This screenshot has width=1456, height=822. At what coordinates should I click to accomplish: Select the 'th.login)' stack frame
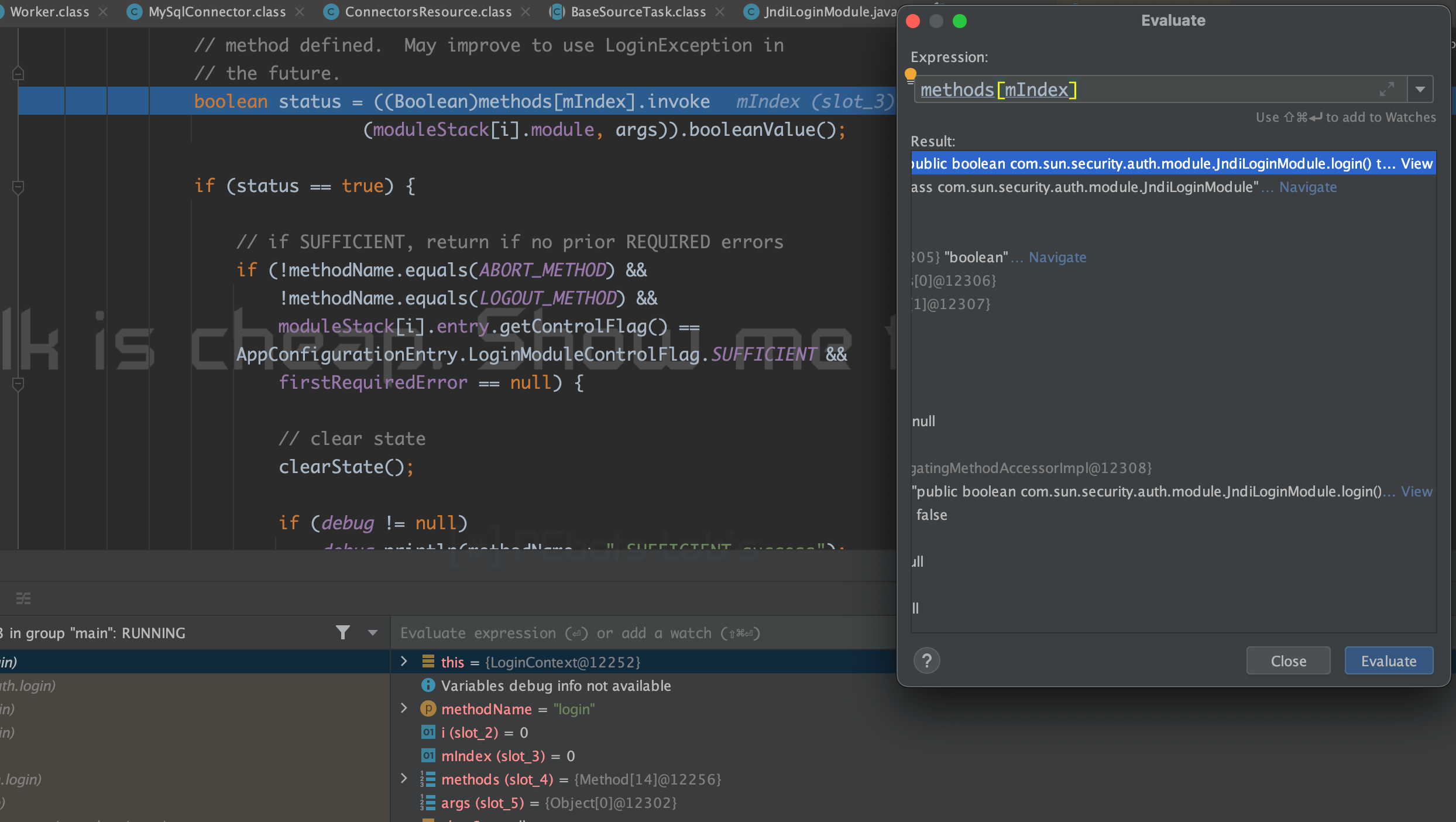[195, 686]
